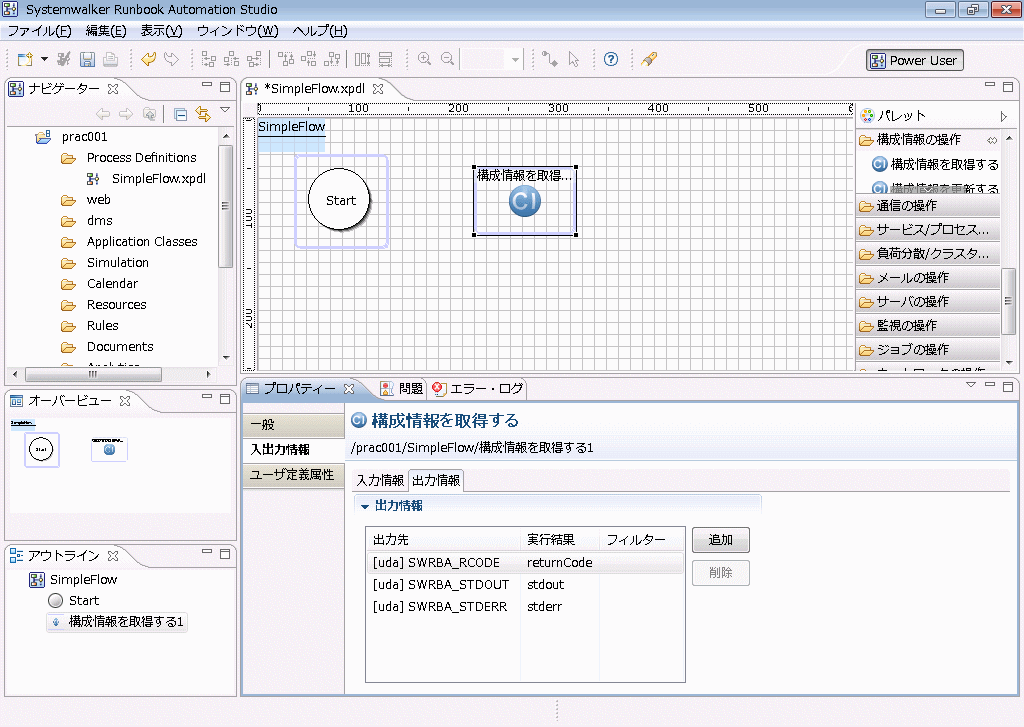Open help with the question mark icon

(x=611, y=59)
